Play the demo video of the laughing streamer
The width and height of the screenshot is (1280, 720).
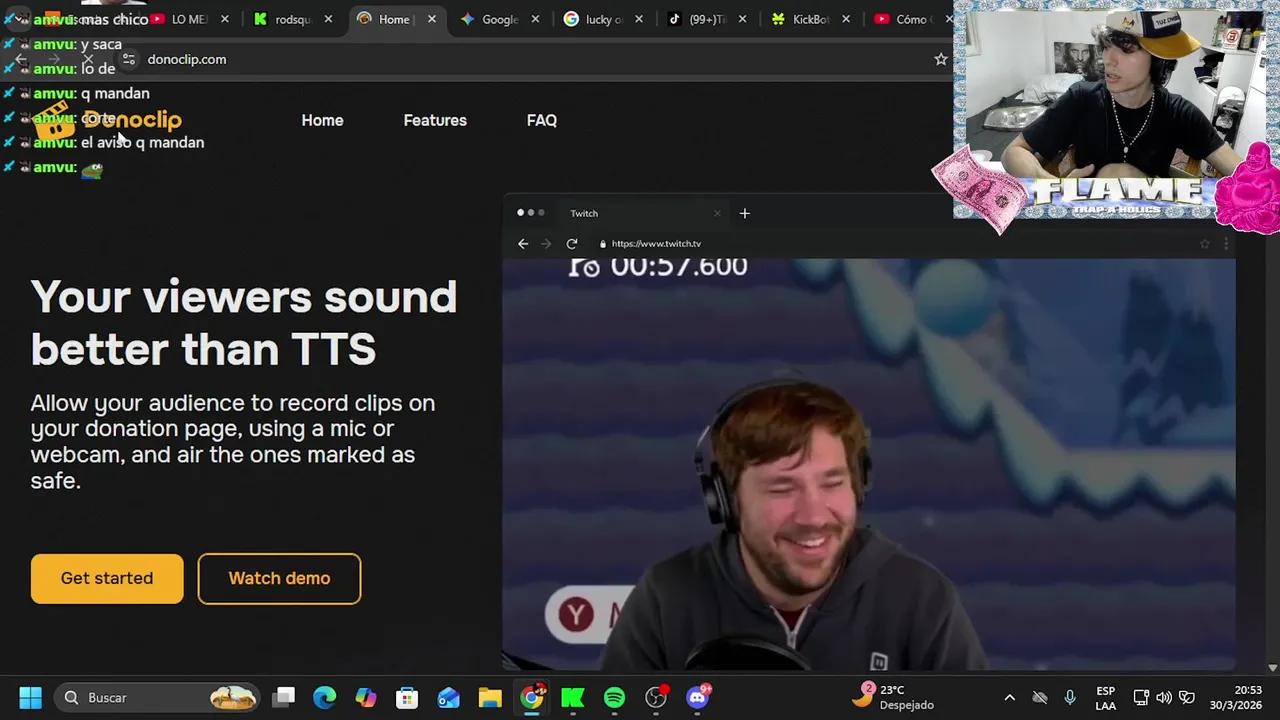(868, 464)
